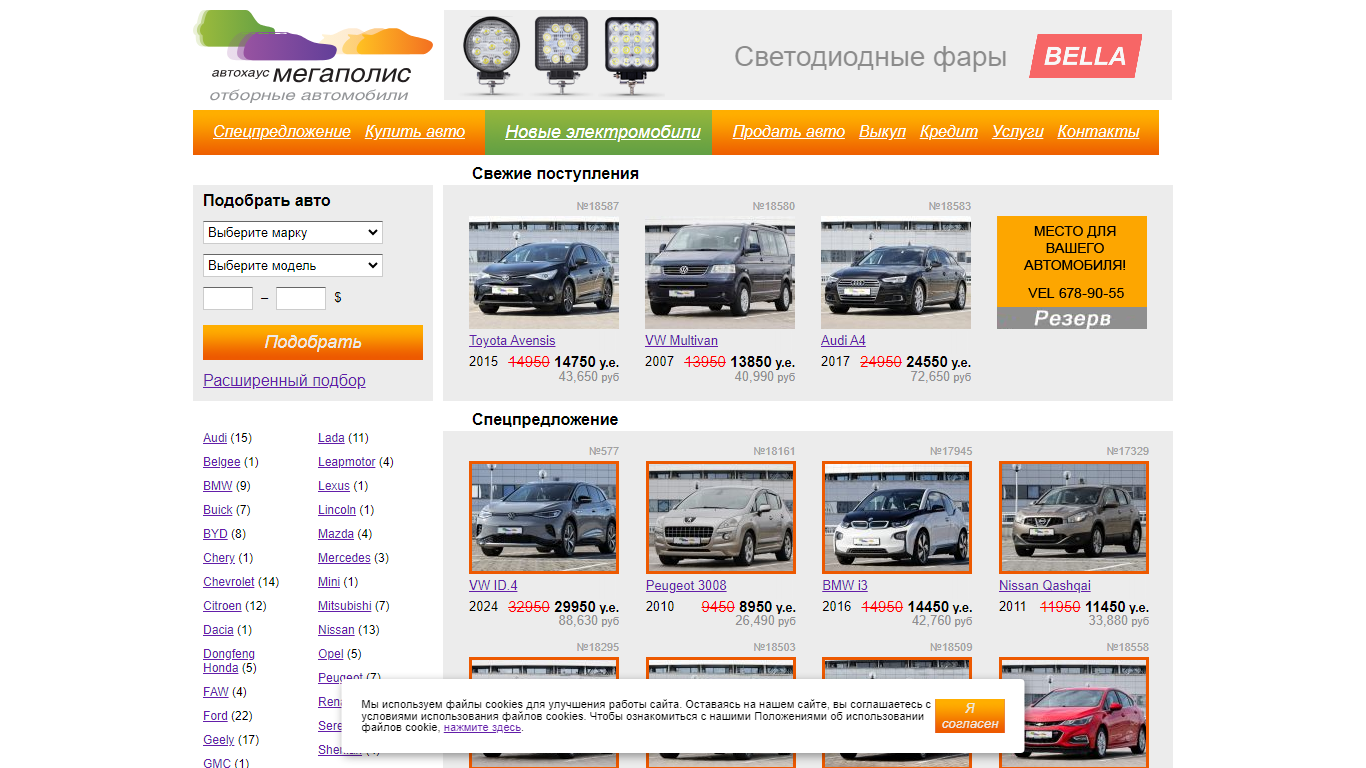This screenshot has width=1366, height=768.
Task: Open the BELLA LED headlights banner
Action: 808,55
